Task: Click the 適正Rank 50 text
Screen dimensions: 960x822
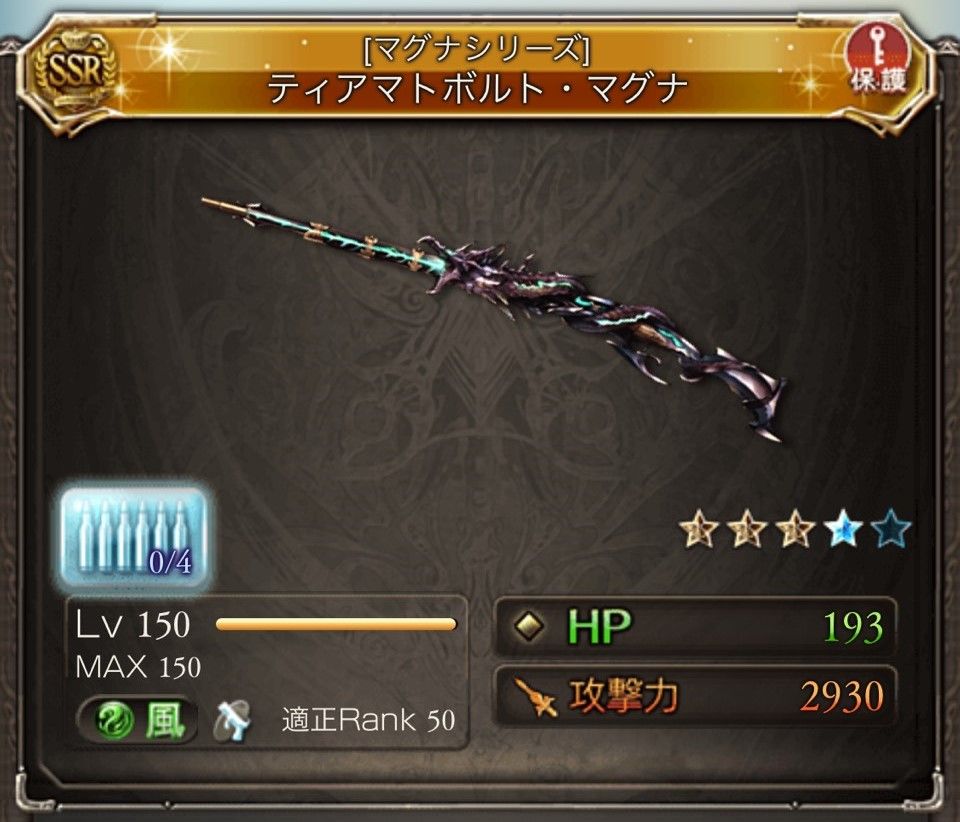Action: (x=368, y=720)
